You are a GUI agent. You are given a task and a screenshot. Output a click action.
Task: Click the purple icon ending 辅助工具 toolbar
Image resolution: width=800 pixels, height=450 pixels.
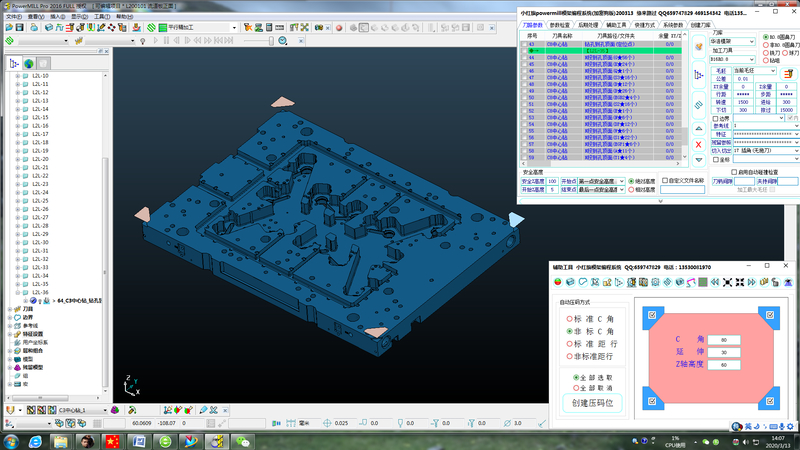[789, 282]
